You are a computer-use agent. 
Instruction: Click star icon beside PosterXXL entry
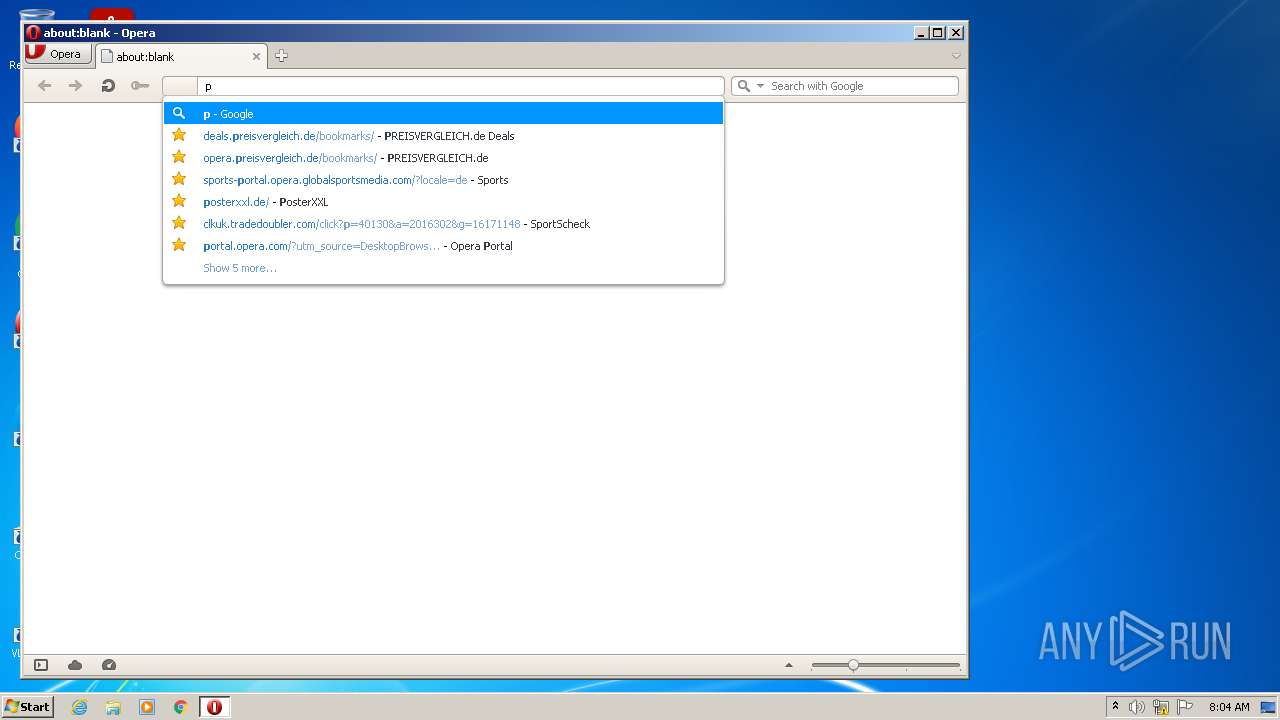[x=179, y=201]
